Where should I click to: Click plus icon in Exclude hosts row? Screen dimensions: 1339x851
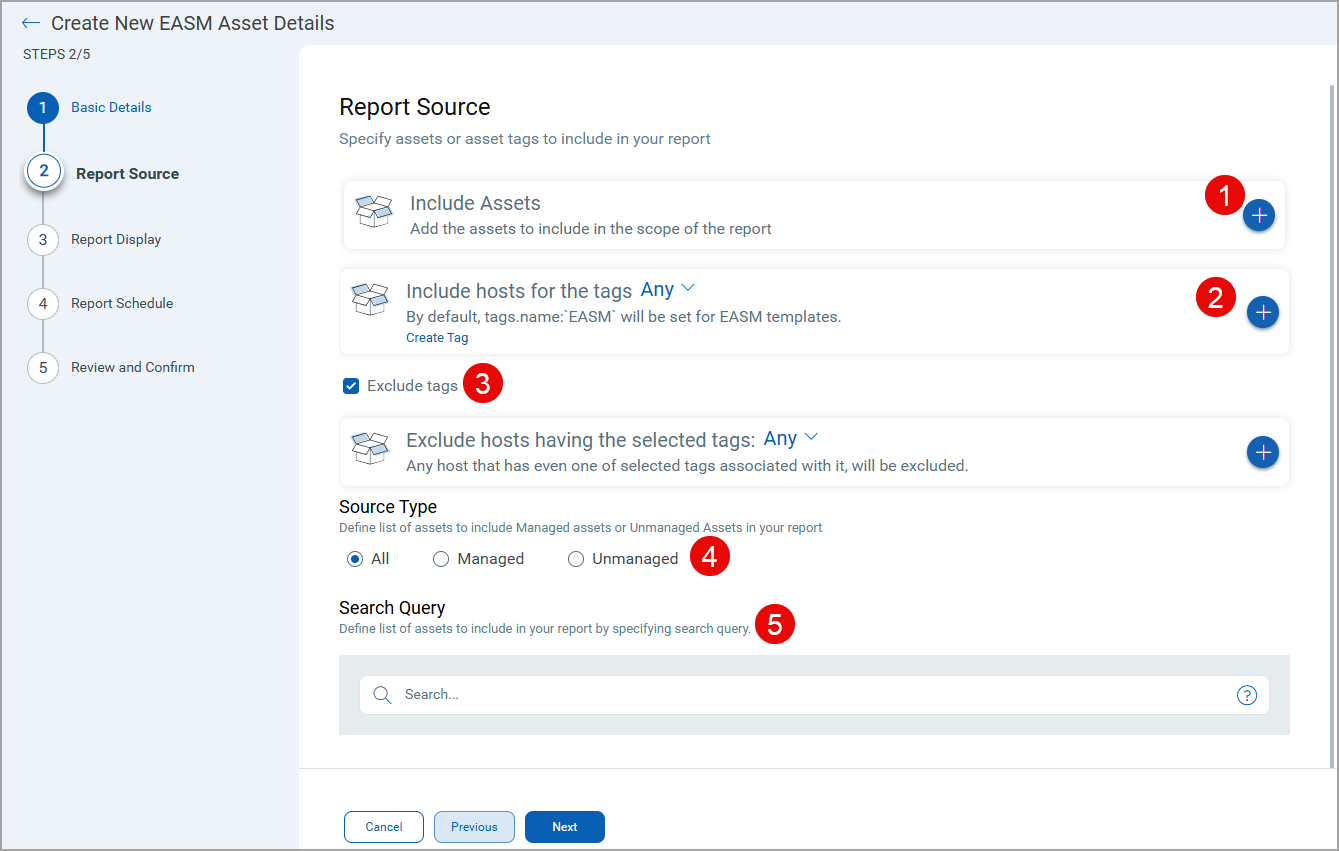point(1263,452)
